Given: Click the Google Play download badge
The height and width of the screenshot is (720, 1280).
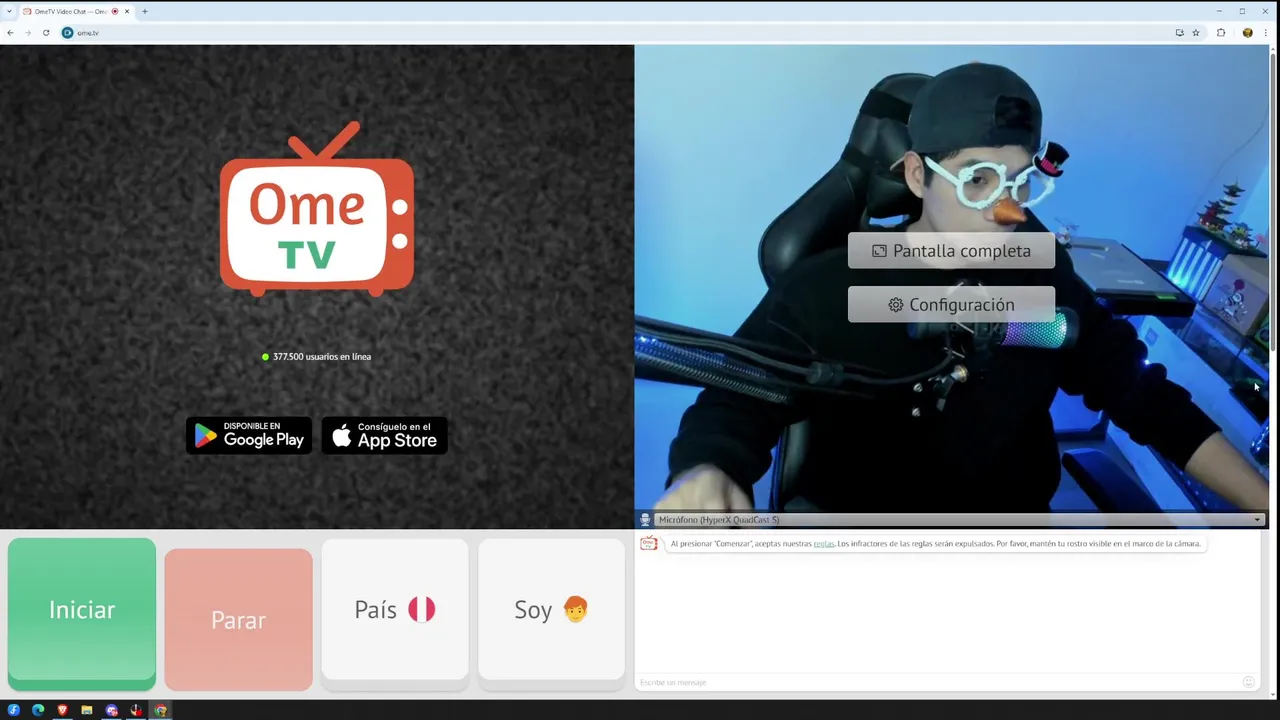Looking at the screenshot, I should [249, 435].
